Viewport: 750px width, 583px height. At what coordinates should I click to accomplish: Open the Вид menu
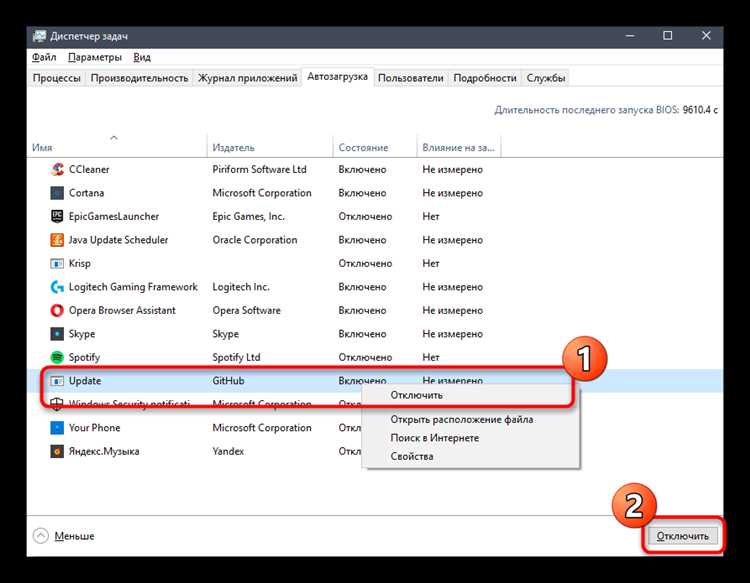coord(142,57)
